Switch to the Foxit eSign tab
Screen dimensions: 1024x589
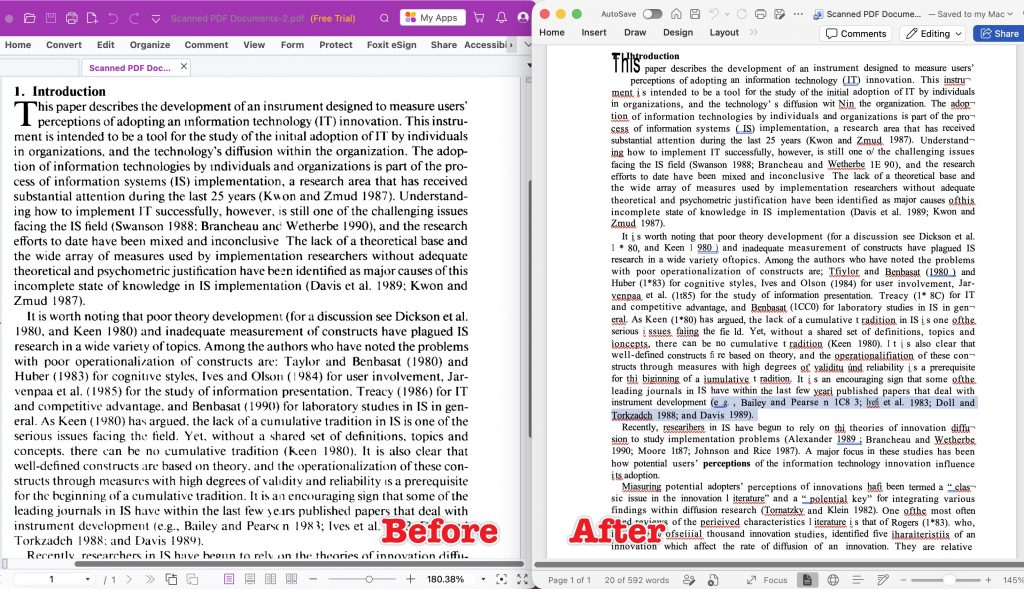pos(391,45)
